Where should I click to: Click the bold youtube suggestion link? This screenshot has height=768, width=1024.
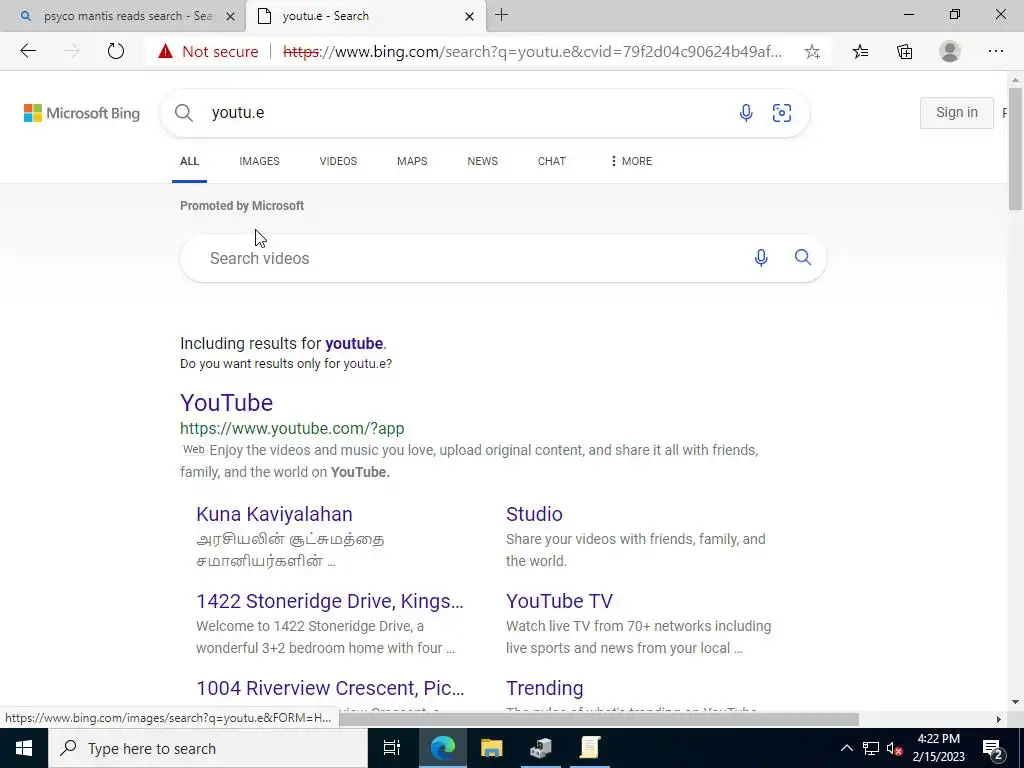coord(354,344)
